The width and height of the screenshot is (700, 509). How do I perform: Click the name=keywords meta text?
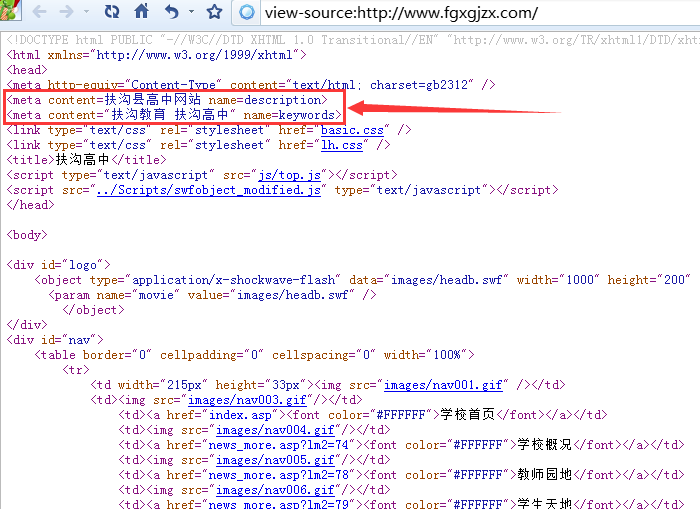289,115
